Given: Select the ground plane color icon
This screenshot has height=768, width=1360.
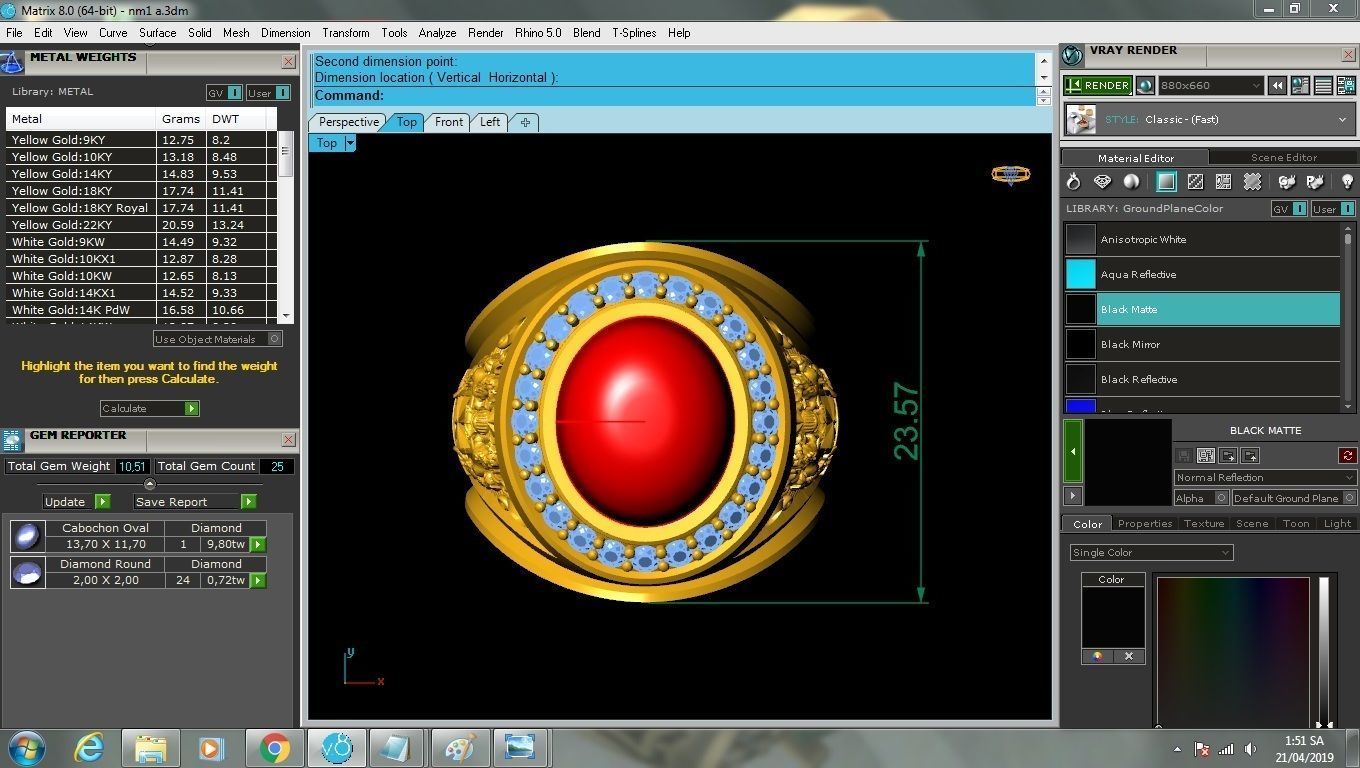Looking at the screenshot, I should (1166, 182).
